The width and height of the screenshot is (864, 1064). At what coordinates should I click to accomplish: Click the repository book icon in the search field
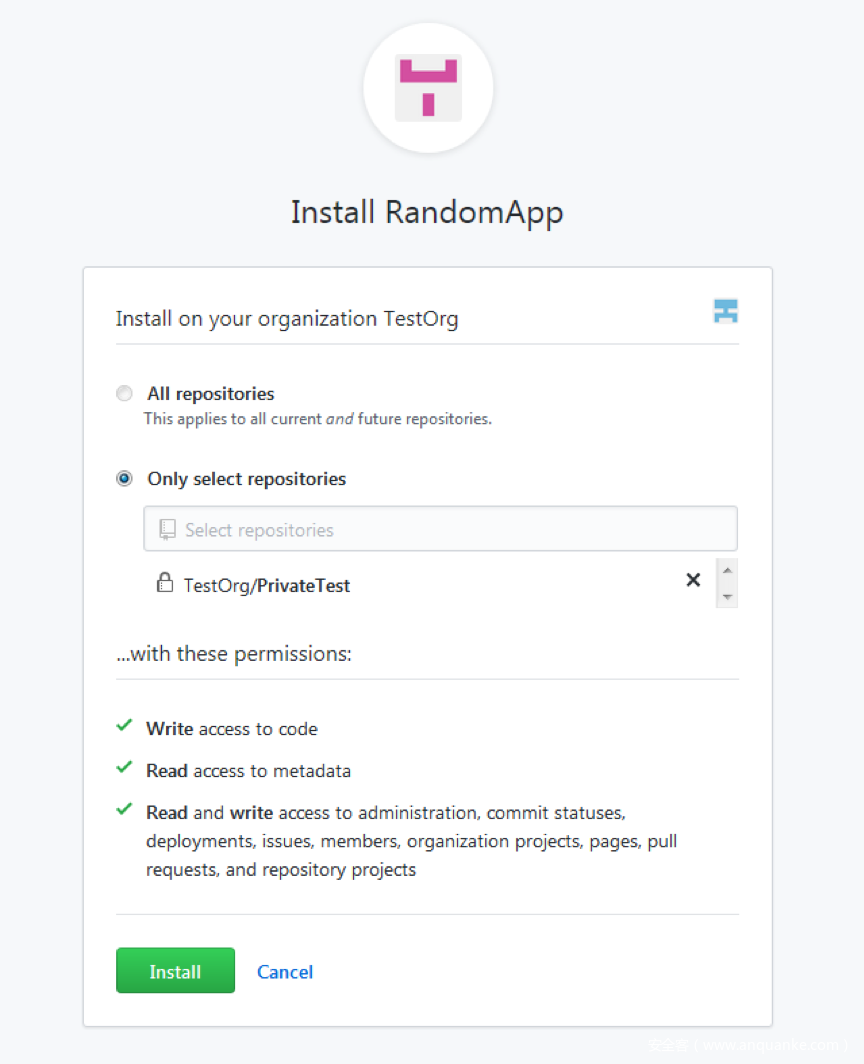[x=167, y=529]
